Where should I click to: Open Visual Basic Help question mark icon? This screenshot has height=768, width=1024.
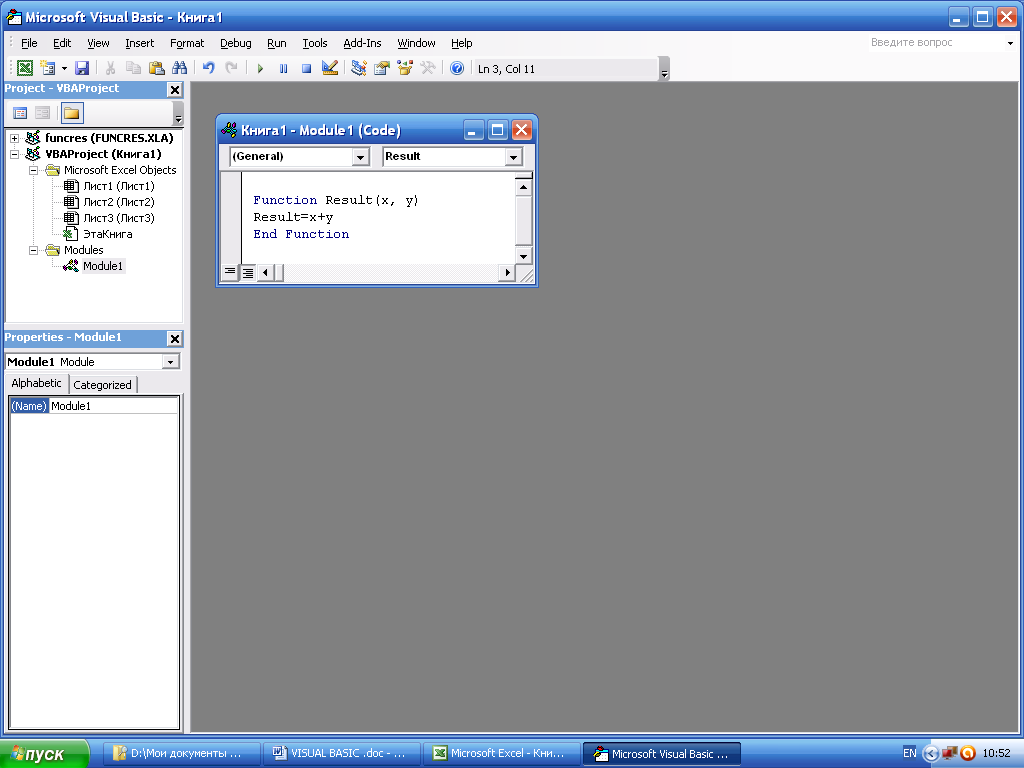point(457,68)
